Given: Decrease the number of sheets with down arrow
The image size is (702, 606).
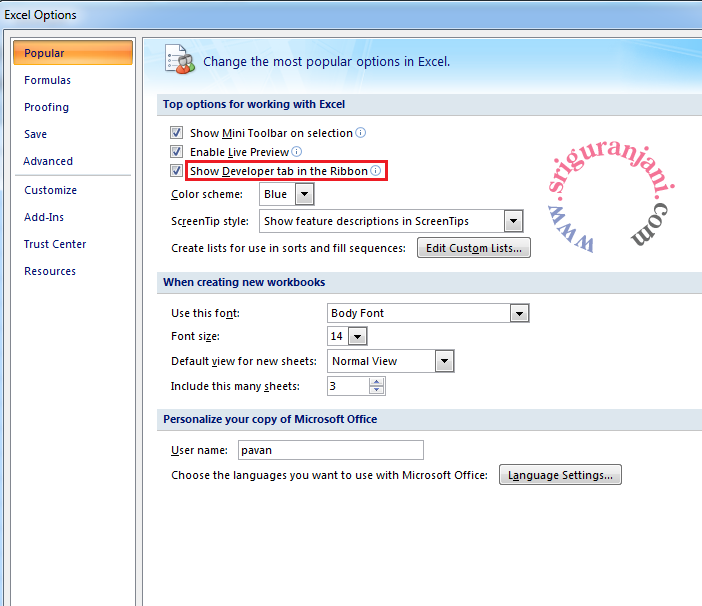Looking at the screenshot, I should click(377, 390).
